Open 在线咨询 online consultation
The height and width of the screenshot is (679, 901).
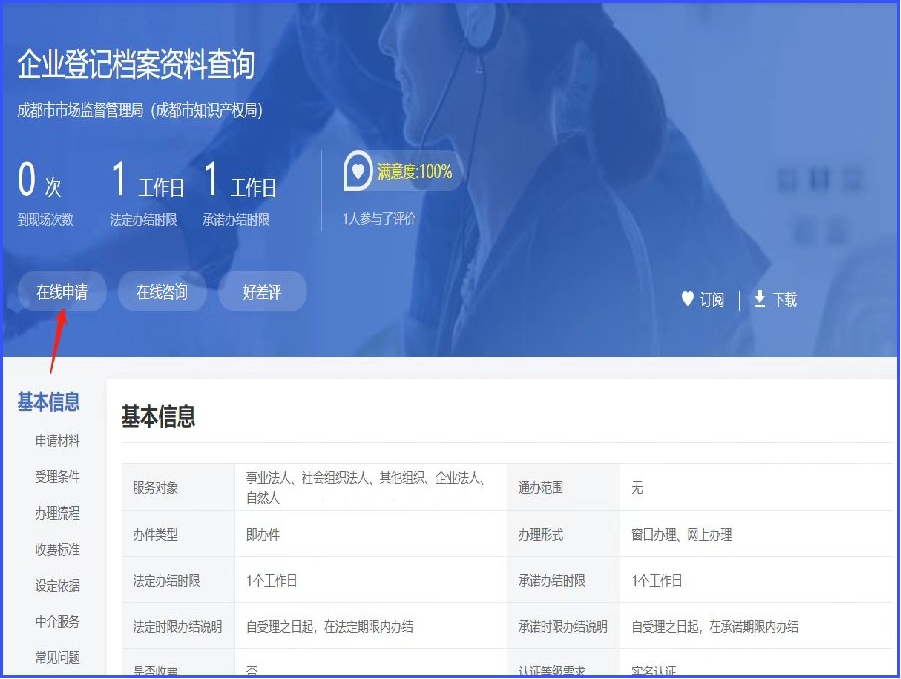click(x=162, y=292)
